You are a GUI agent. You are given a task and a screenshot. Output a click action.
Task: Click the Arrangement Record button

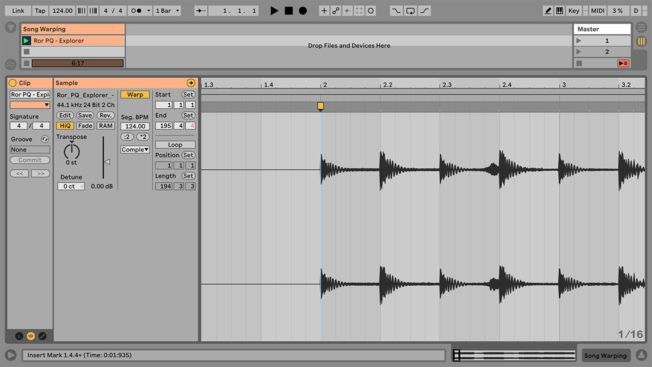tap(303, 11)
